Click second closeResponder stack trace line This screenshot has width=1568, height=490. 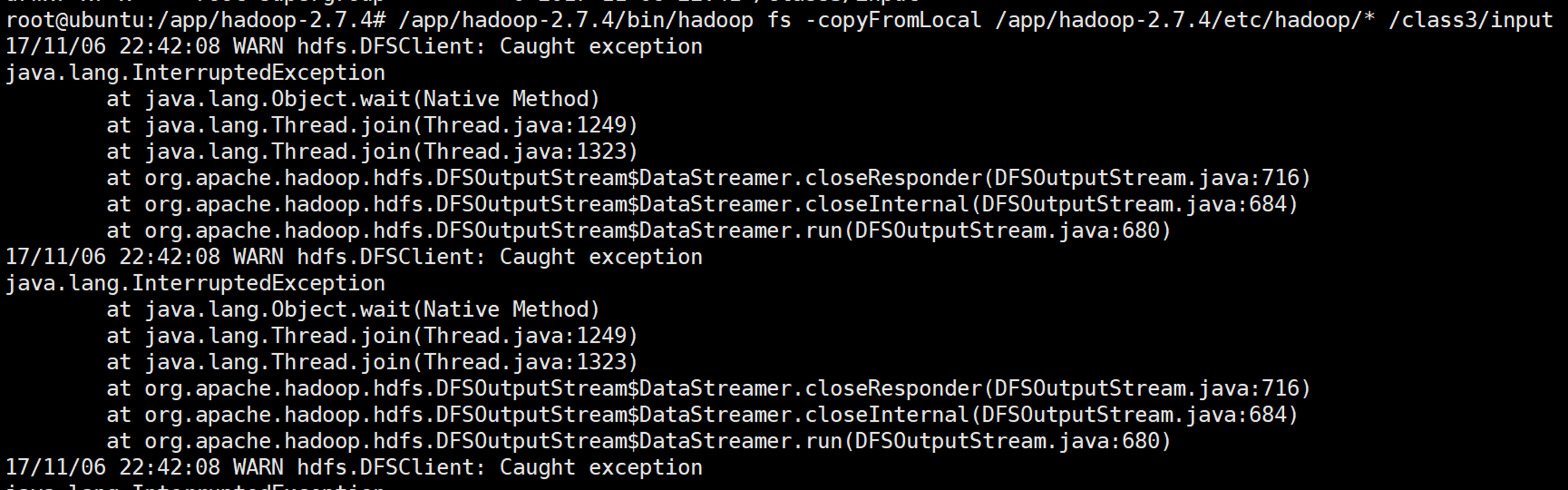point(709,388)
